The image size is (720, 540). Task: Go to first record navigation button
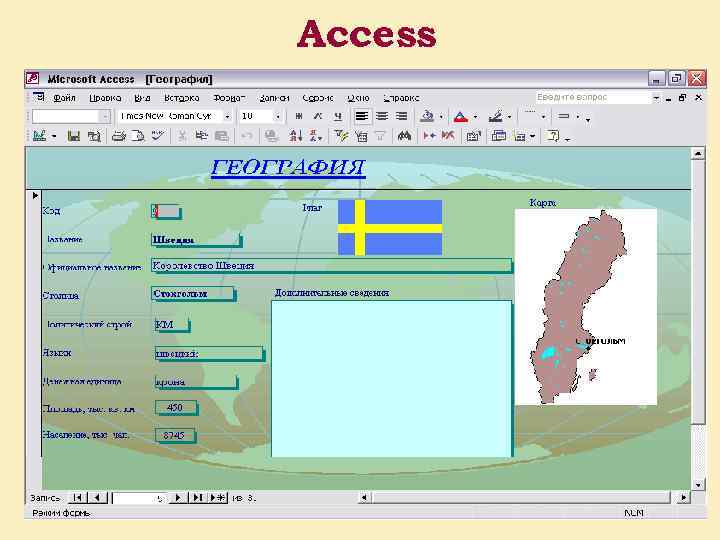pos(78,497)
